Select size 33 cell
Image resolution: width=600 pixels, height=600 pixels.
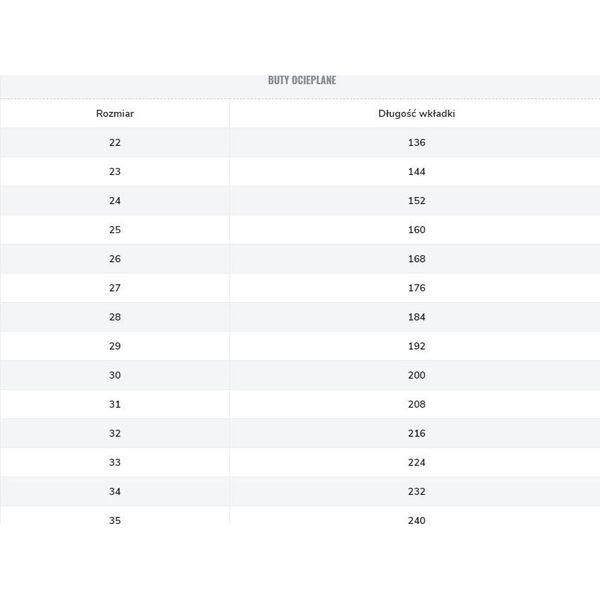pyautogui.click(x=115, y=463)
